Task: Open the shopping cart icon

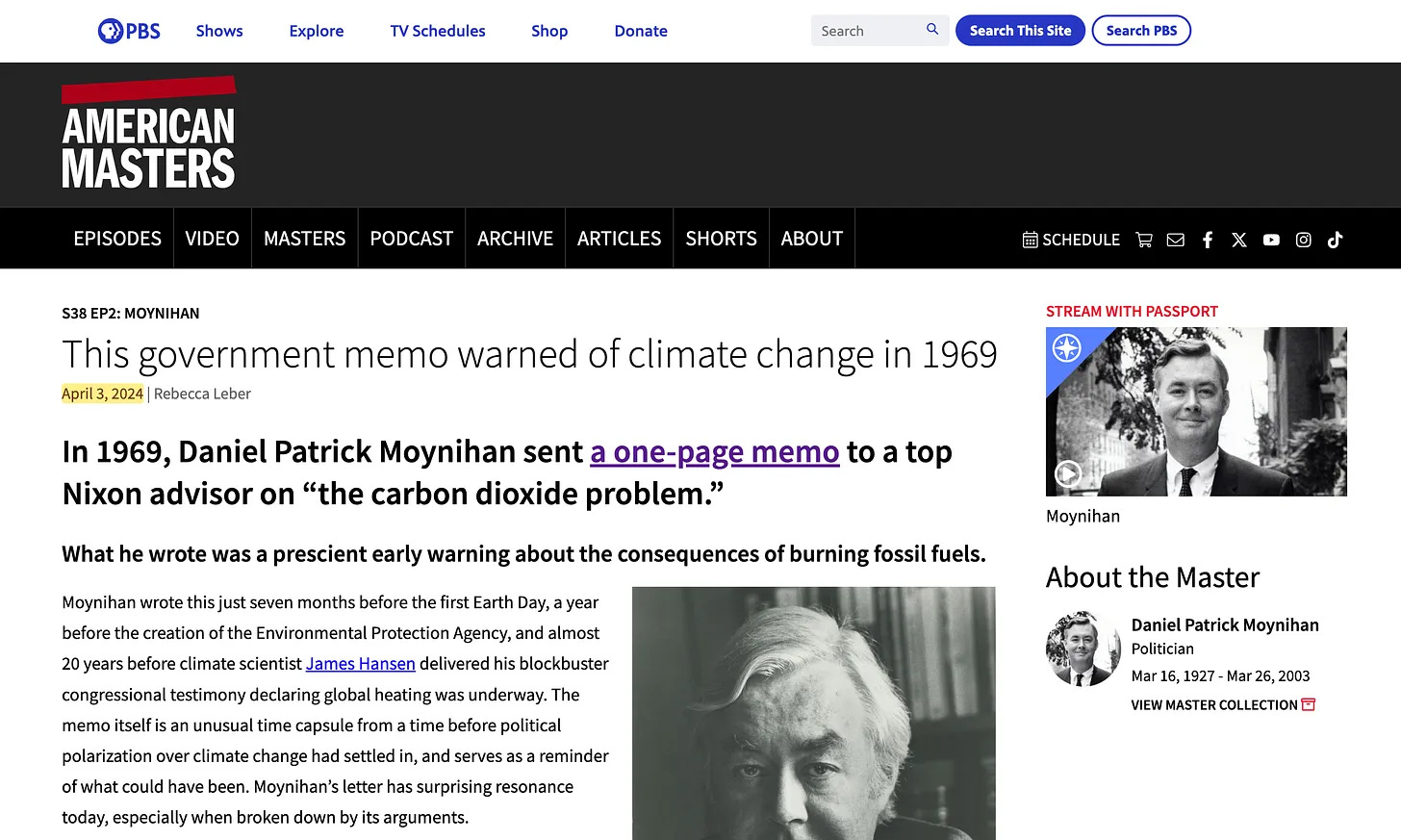Action: 1144,240
